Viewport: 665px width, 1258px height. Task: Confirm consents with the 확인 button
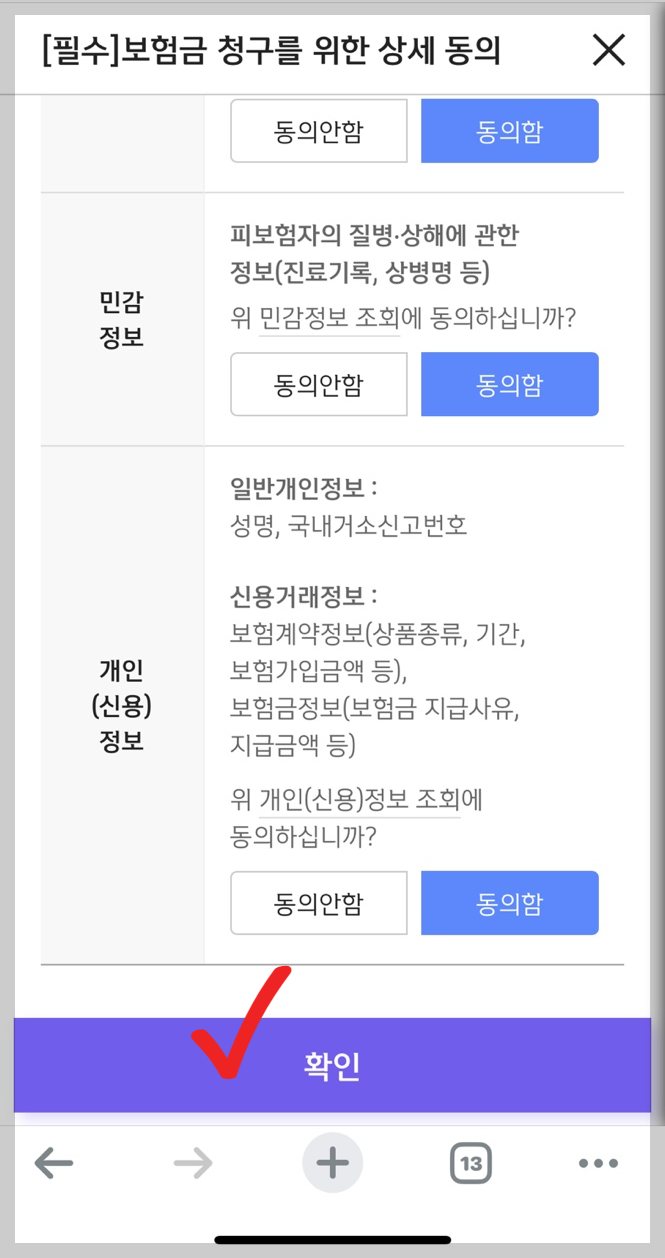332,1066
